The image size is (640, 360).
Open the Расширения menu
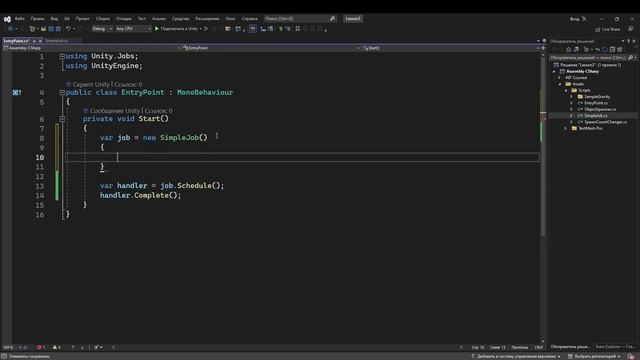(207, 19)
